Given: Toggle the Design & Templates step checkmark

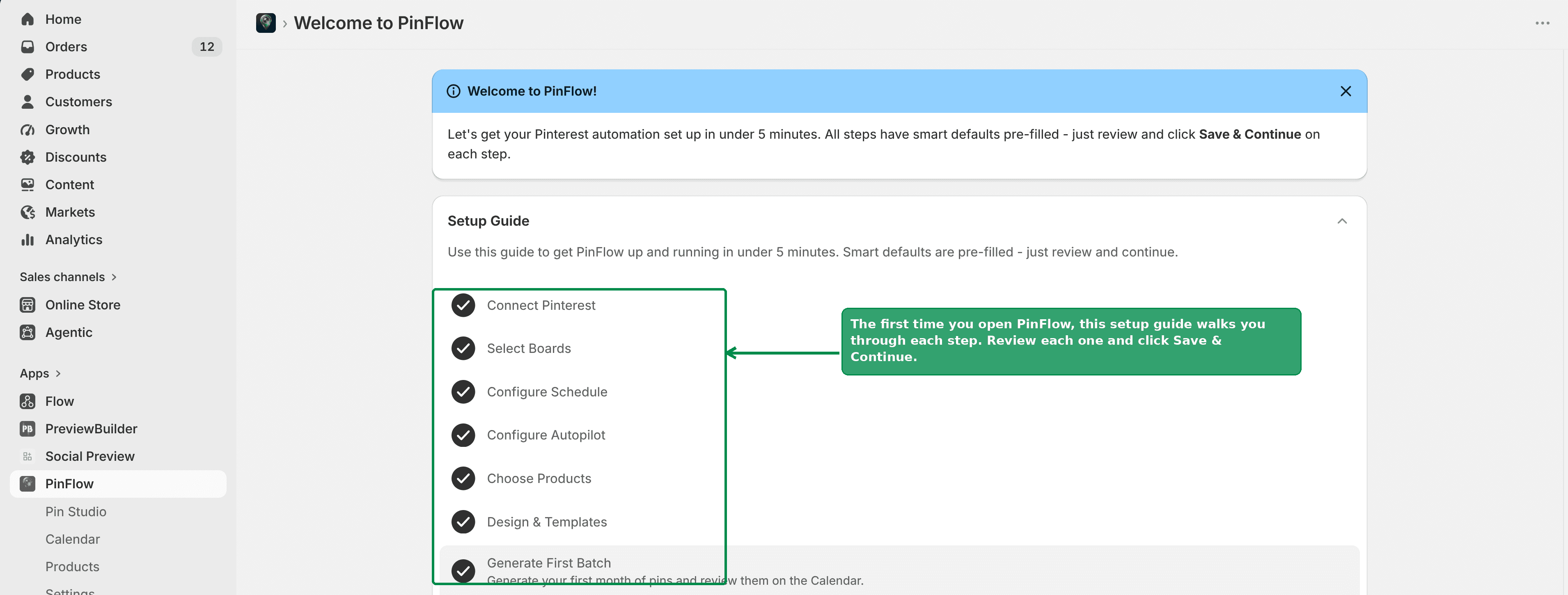Looking at the screenshot, I should point(463,522).
